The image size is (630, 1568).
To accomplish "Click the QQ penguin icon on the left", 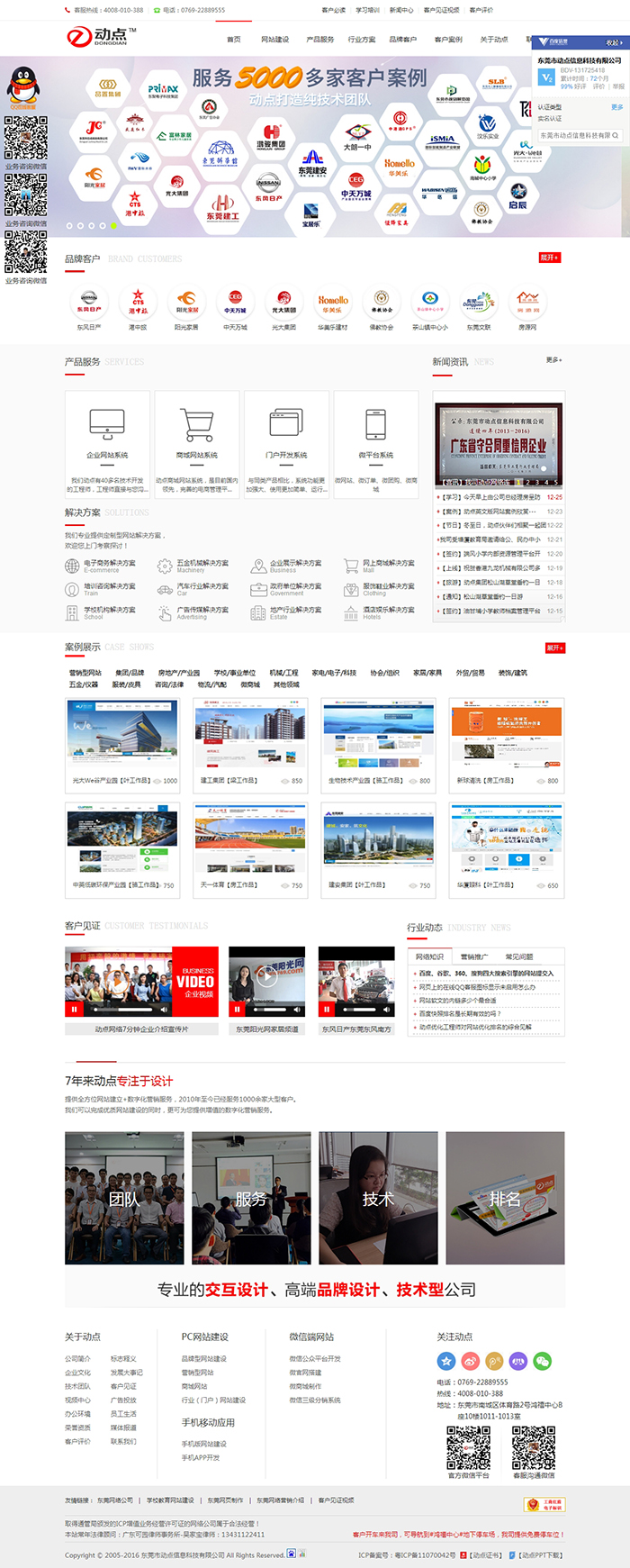I will [x=22, y=87].
